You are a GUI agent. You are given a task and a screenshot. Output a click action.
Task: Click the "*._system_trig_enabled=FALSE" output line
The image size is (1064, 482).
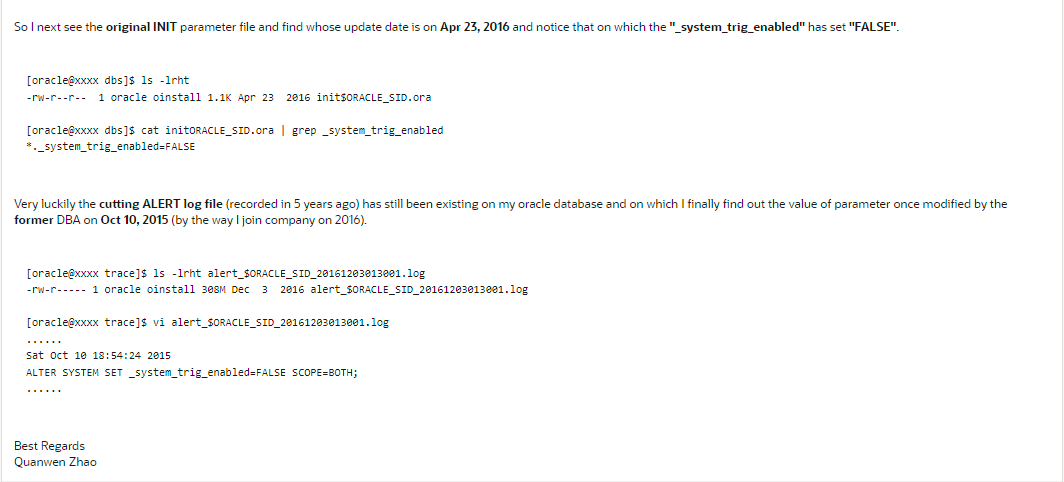[110, 147]
